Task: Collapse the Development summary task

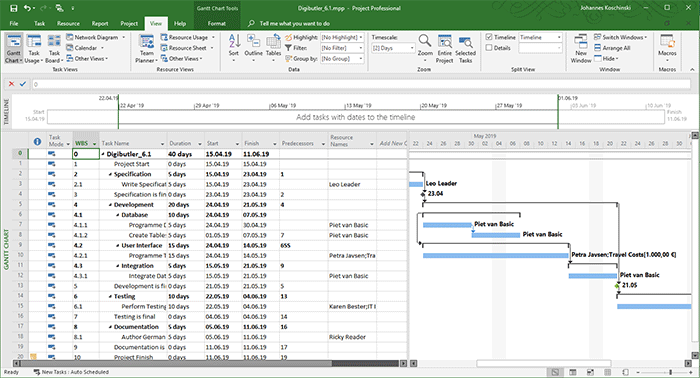Action: pyautogui.click(x=110, y=205)
